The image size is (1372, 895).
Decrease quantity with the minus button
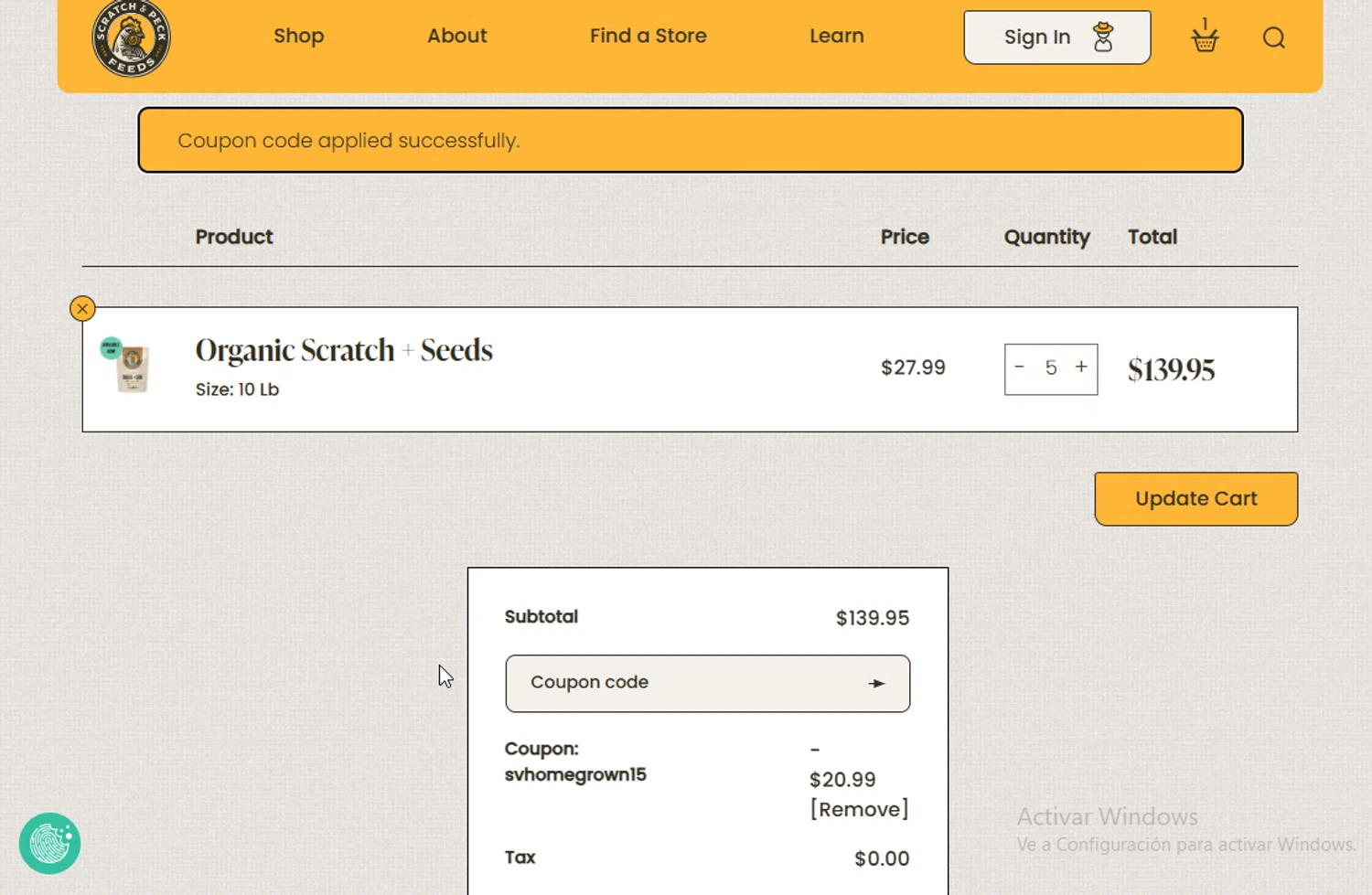tap(1020, 367)
